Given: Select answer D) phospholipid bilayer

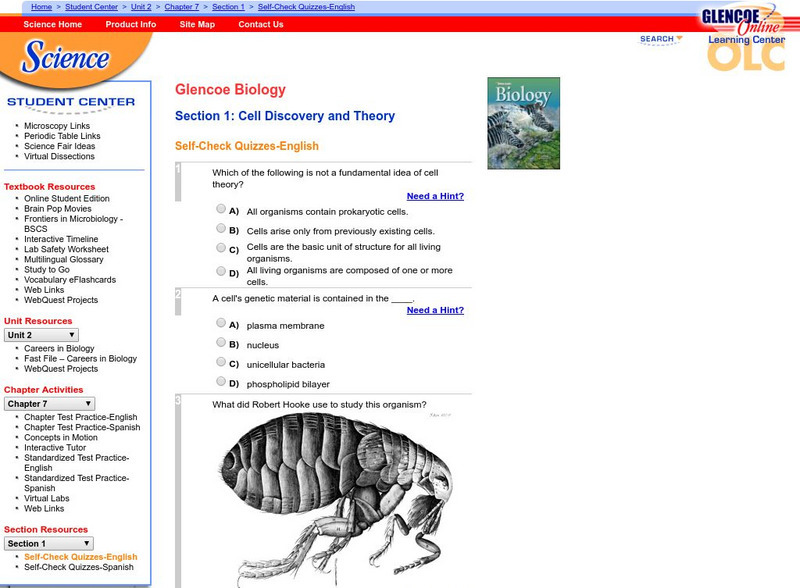Looking at the screenshot, I should tap(220, 381).
